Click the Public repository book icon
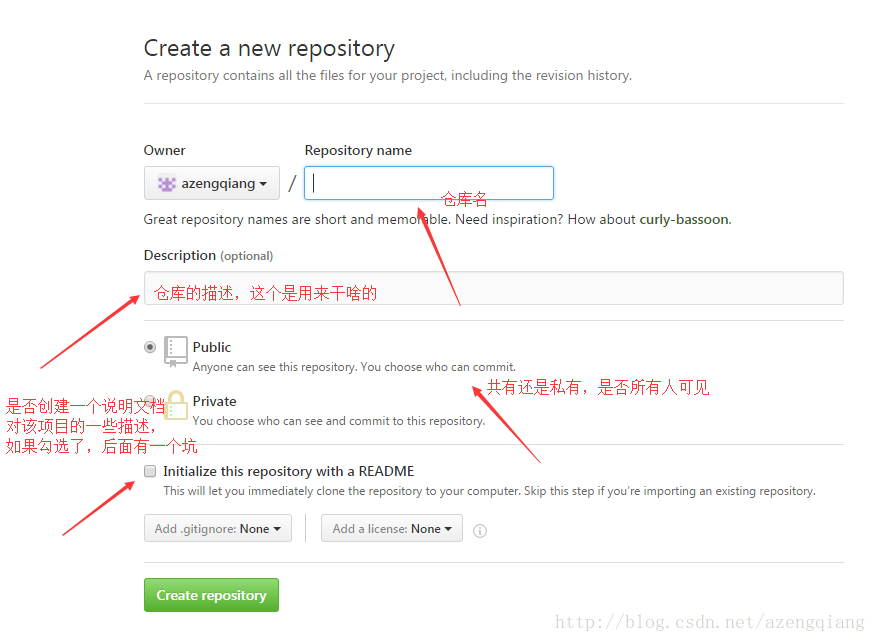Image resolution: width=876 pixels, height=642 pixels. 175,351
